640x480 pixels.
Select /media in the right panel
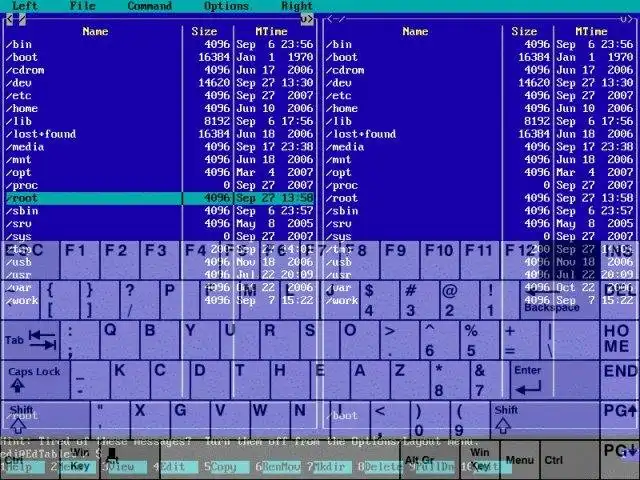point(345,147)
